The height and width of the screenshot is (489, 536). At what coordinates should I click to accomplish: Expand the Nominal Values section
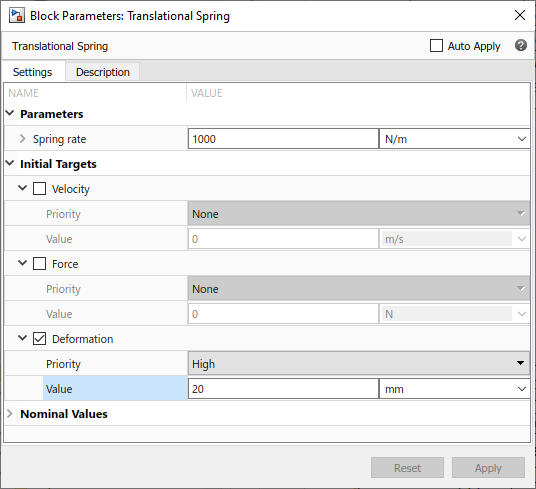(x=10, y=414)
